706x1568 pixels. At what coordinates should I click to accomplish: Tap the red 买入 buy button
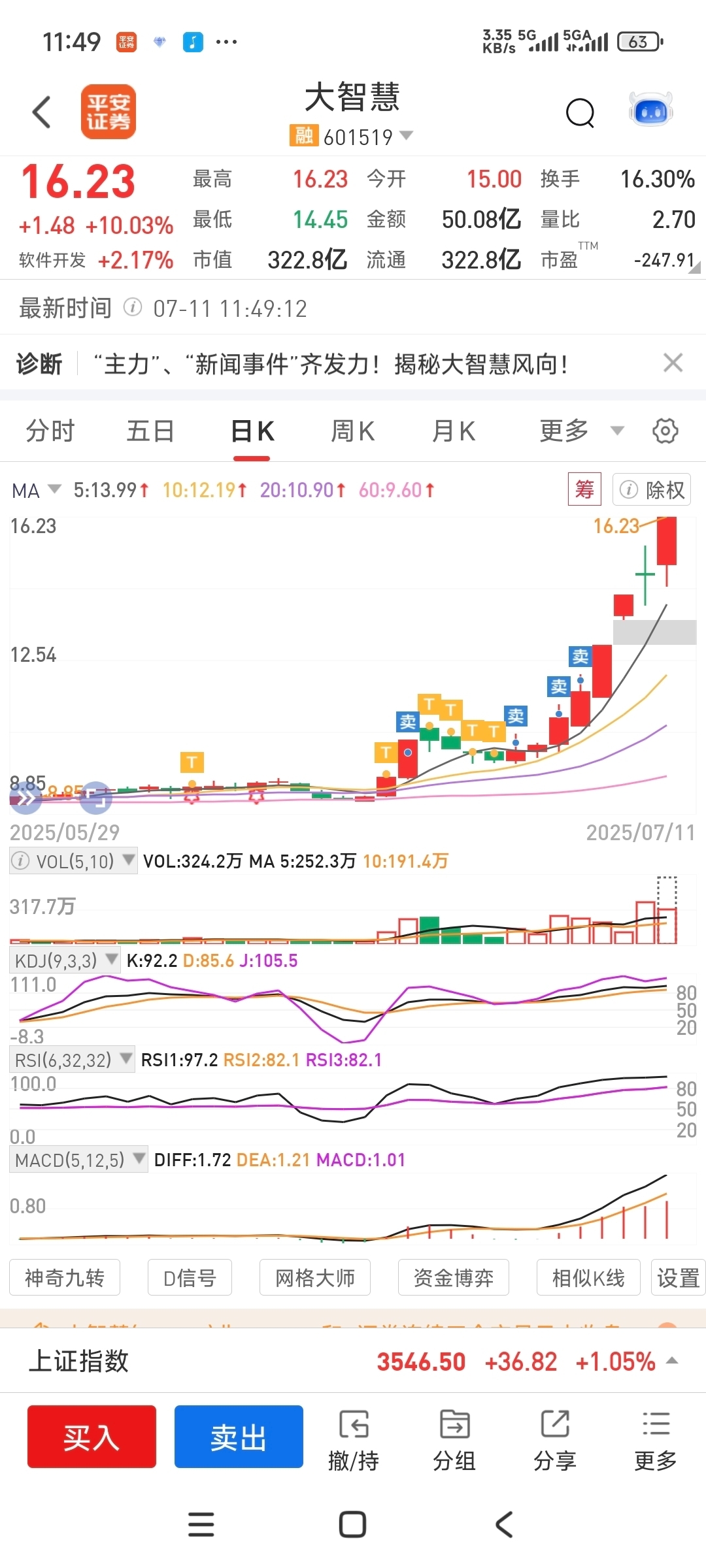coord(92,1437)
